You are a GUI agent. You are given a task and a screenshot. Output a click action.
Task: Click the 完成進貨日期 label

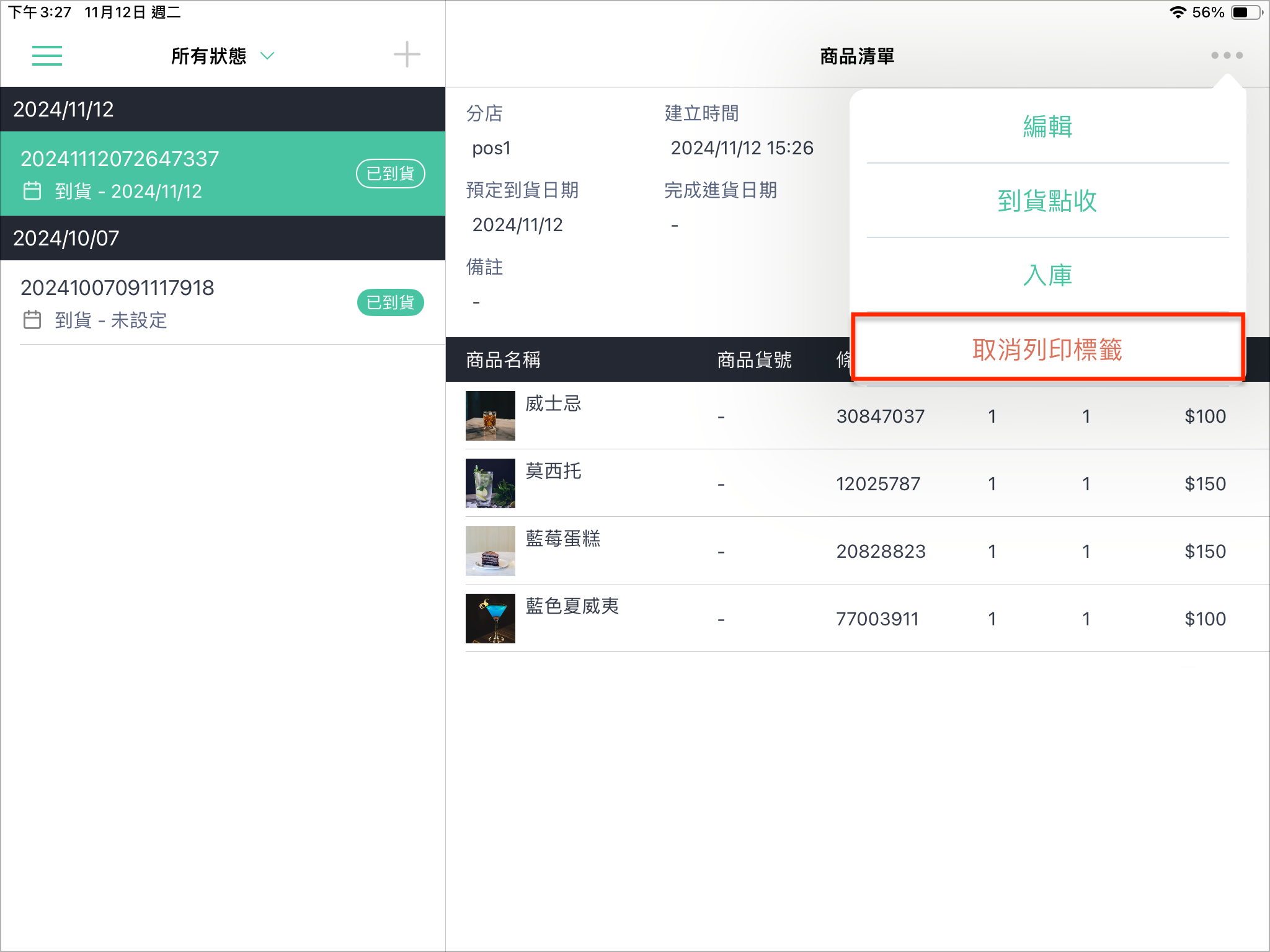coord(721,190)
